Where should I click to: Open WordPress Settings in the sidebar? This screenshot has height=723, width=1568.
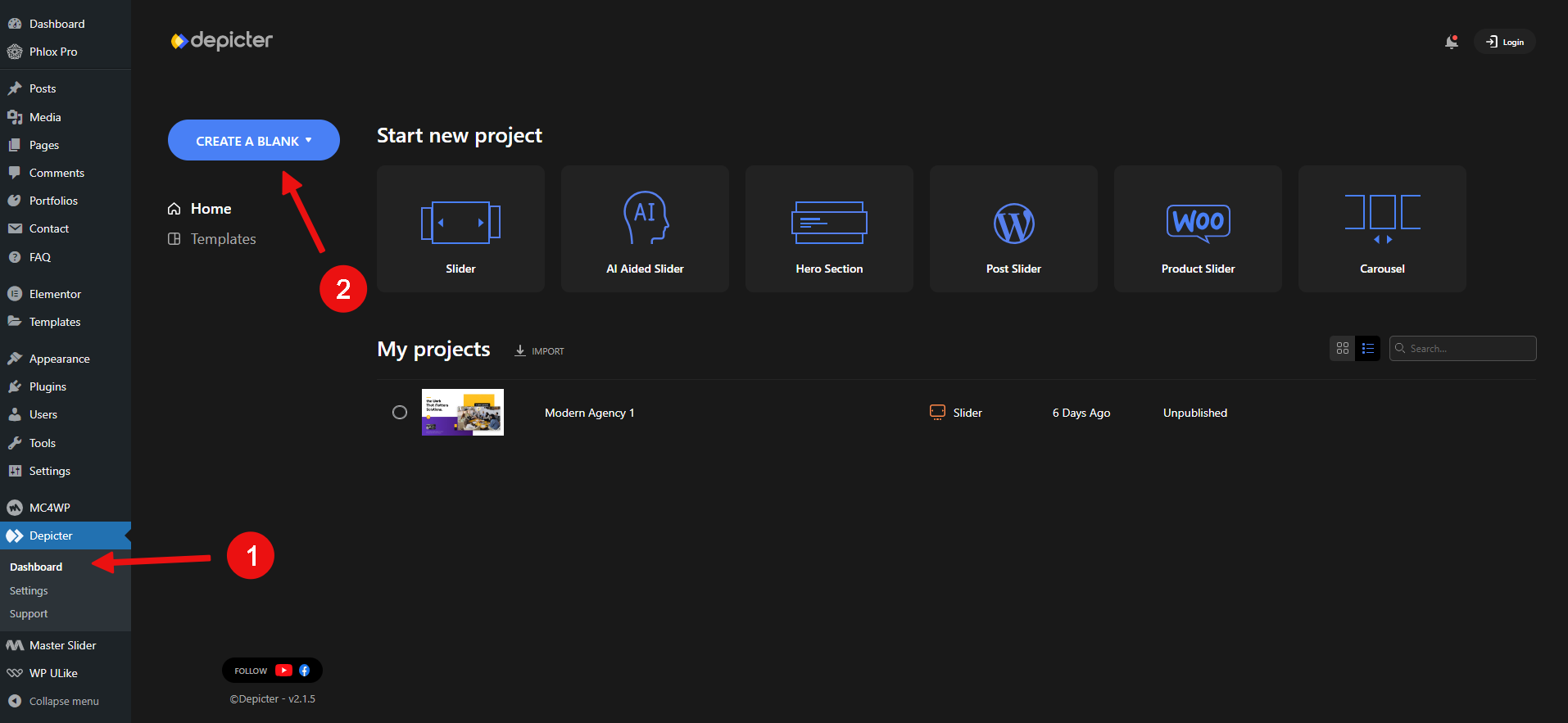pos(66,471)
